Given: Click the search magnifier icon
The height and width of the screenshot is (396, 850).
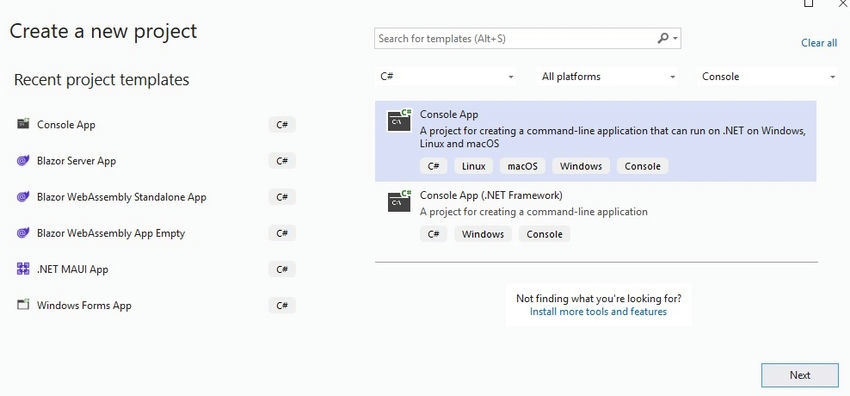Looking at the screenshot, I should tap(662, 38).
